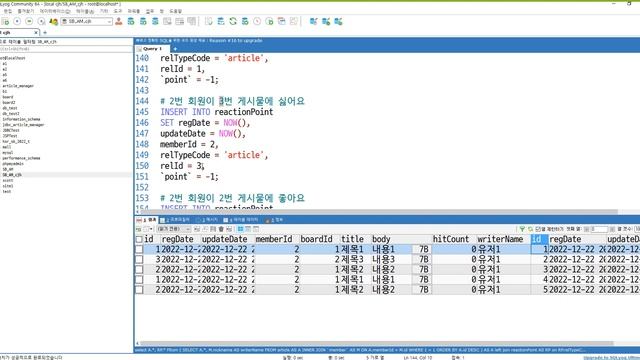Close the cjh connection tab
The width and height of the screenshot is (640, 360).
(36, 32)
